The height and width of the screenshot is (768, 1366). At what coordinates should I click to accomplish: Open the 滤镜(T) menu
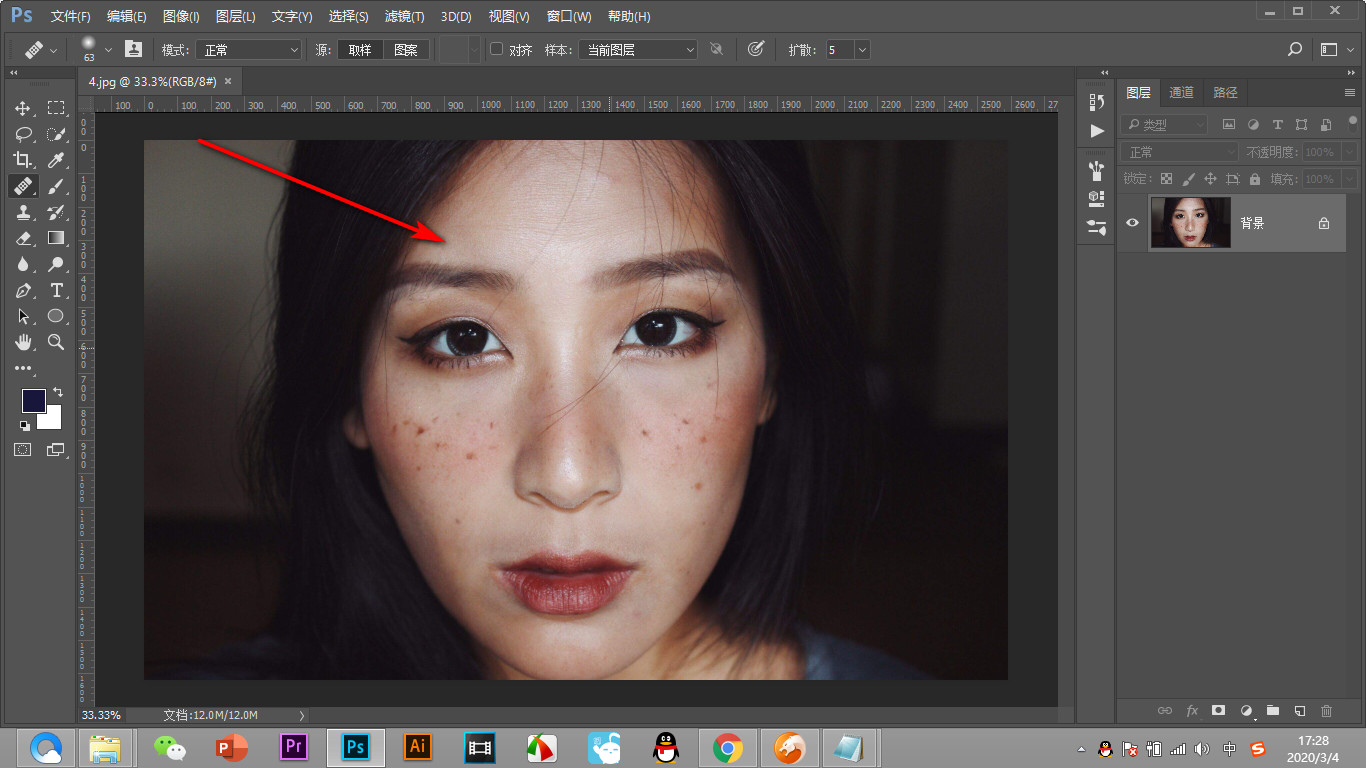coord(404,17)
